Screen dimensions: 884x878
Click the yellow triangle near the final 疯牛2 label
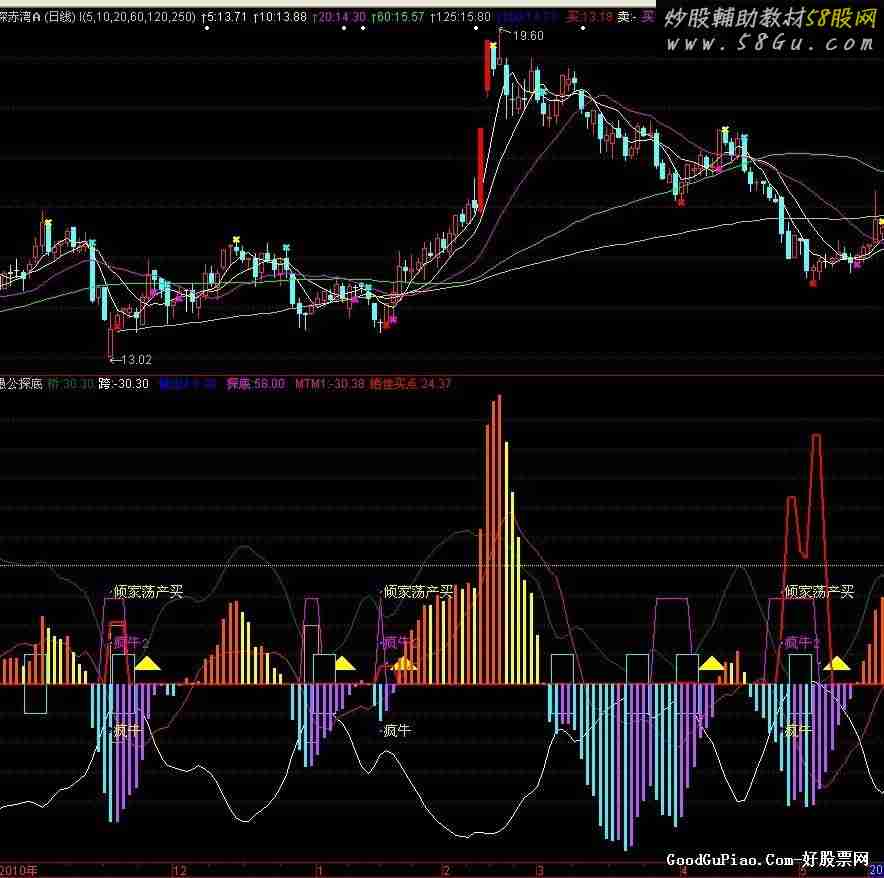[836, 663]
